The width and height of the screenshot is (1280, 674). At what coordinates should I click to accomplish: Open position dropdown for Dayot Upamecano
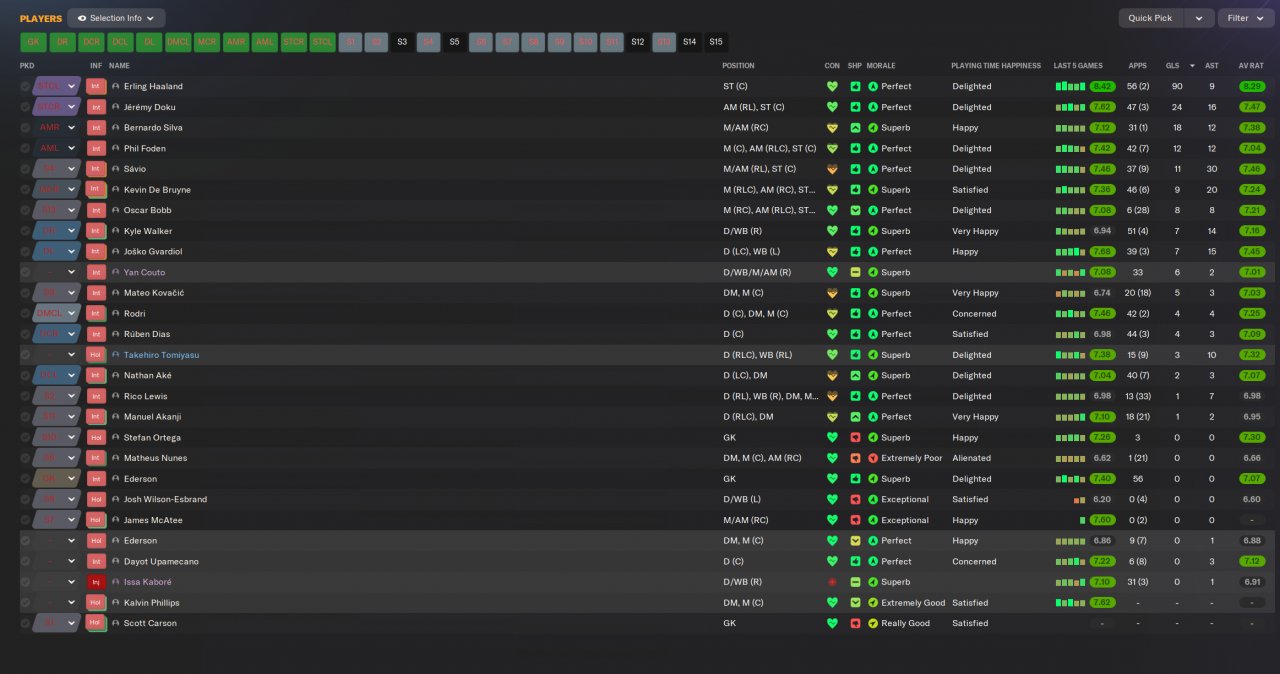(x=72, y=561)
